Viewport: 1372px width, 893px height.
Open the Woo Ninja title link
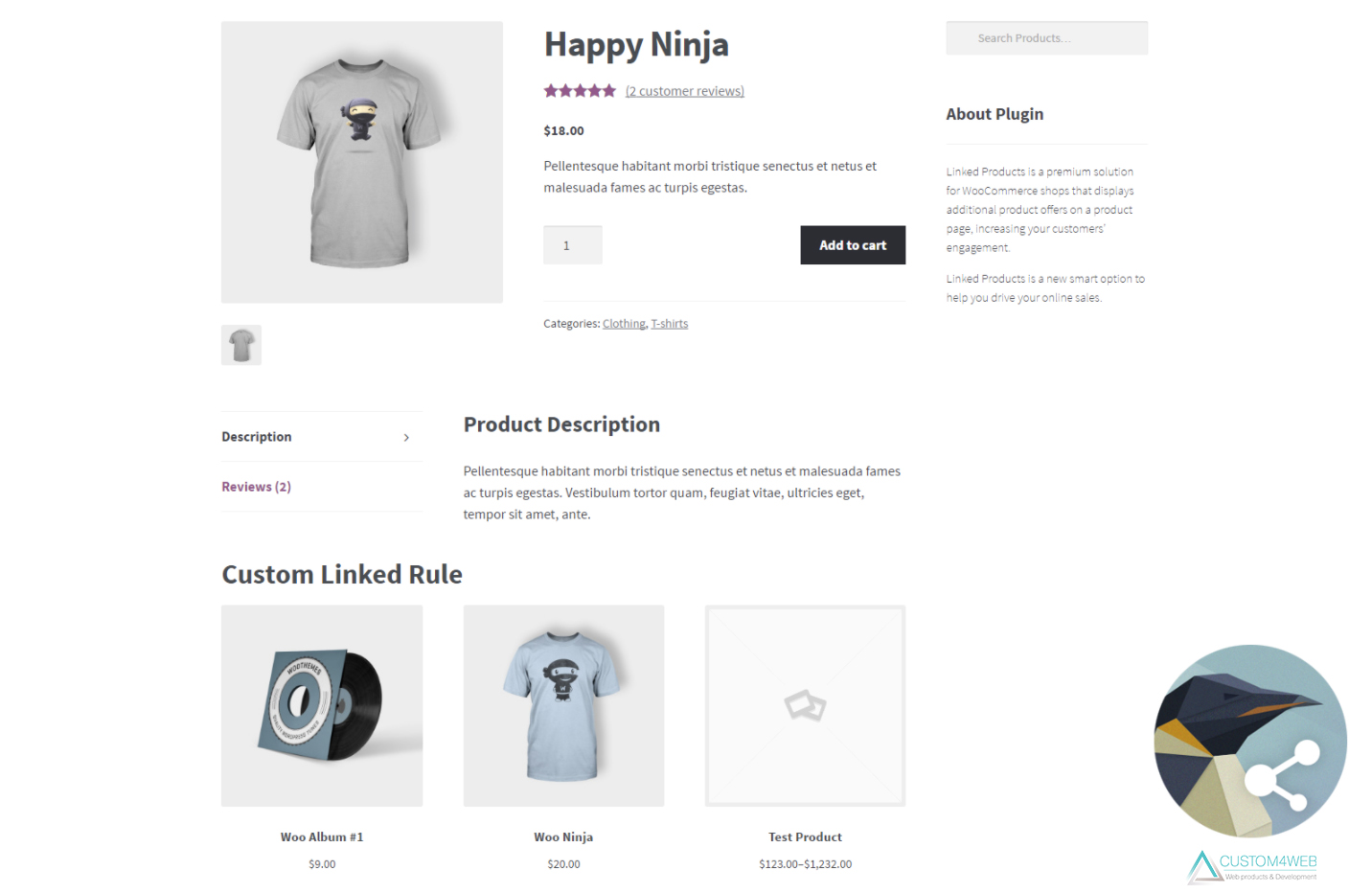(563, 837)
